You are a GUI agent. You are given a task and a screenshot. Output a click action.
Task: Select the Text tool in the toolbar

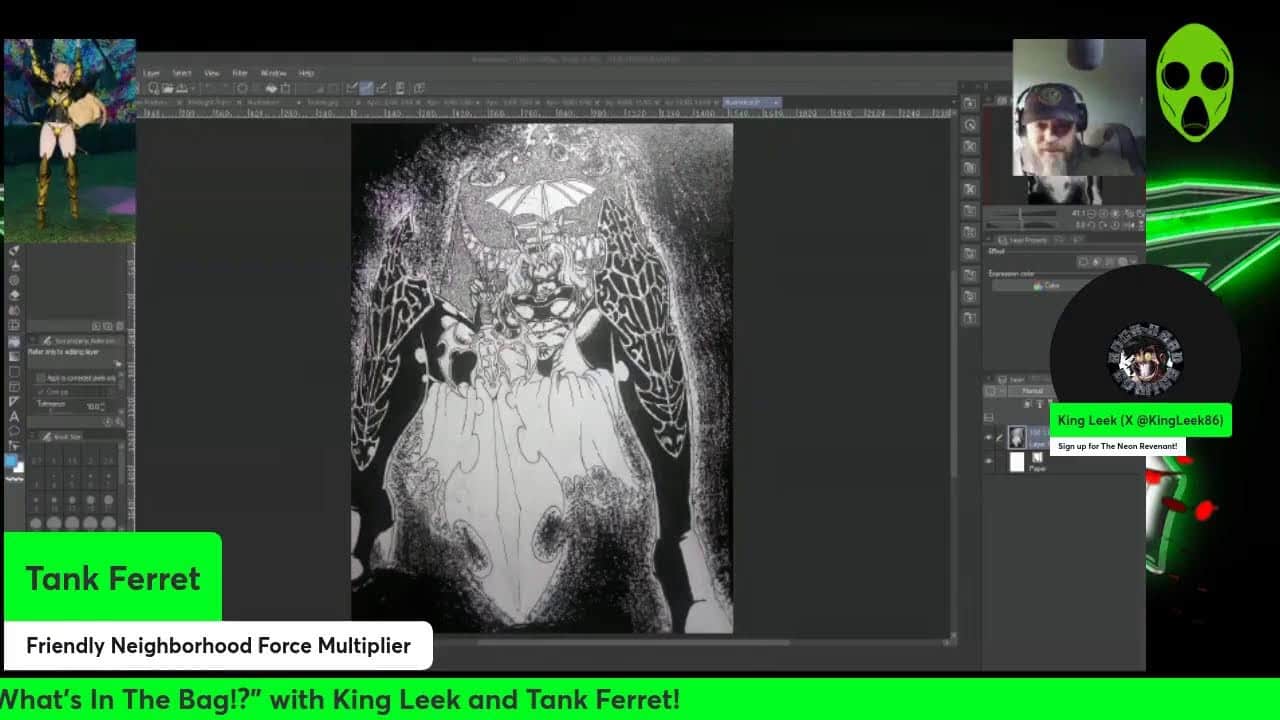pos(14,416)
